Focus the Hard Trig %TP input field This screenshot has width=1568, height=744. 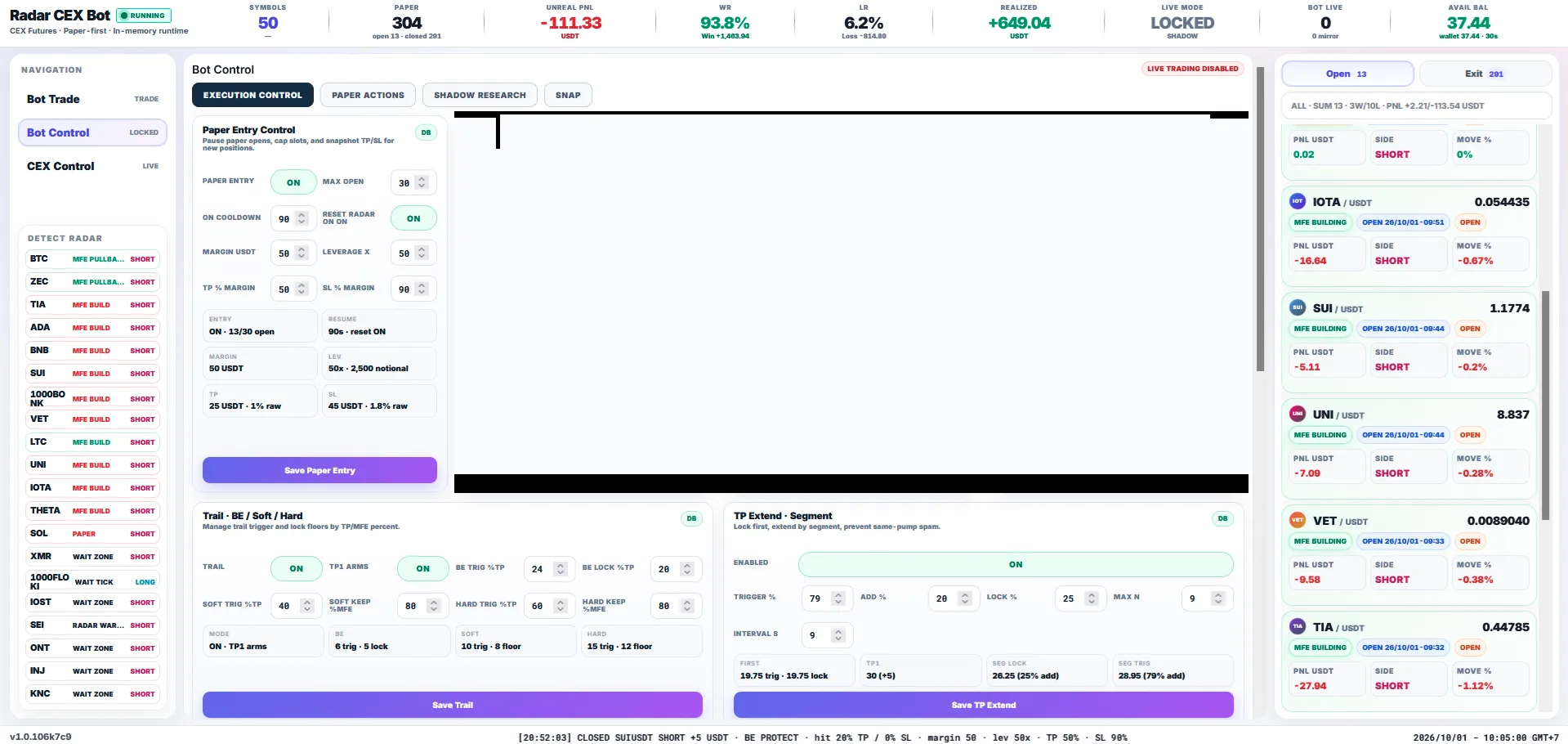[x=549, y=605]
